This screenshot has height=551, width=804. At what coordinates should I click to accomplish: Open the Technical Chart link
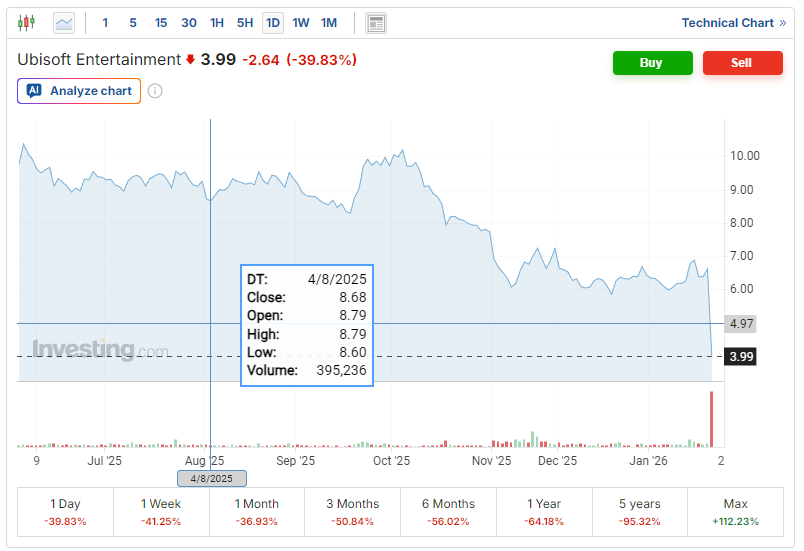pos(733,23)
